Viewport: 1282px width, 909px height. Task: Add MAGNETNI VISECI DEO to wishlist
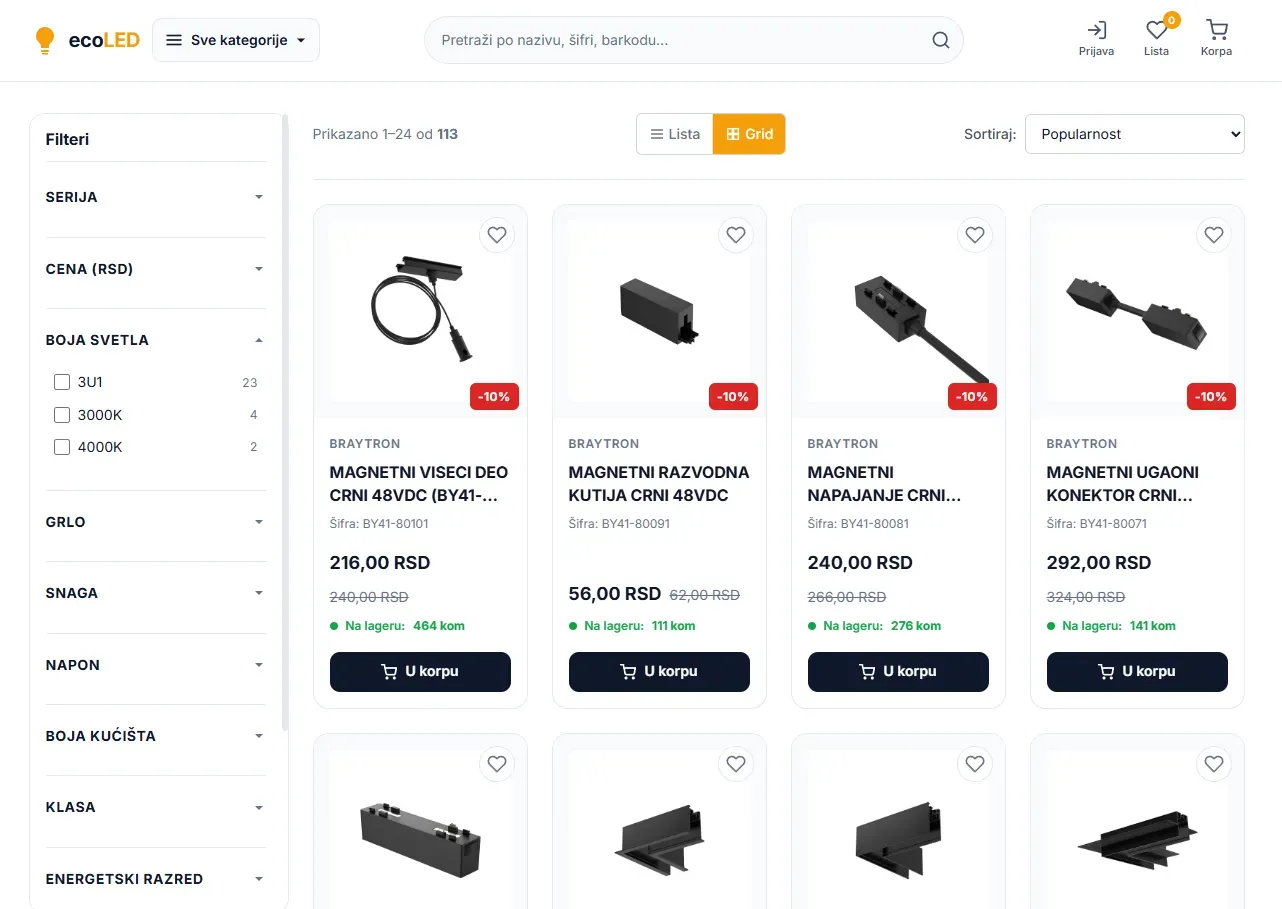pos(497,235)
